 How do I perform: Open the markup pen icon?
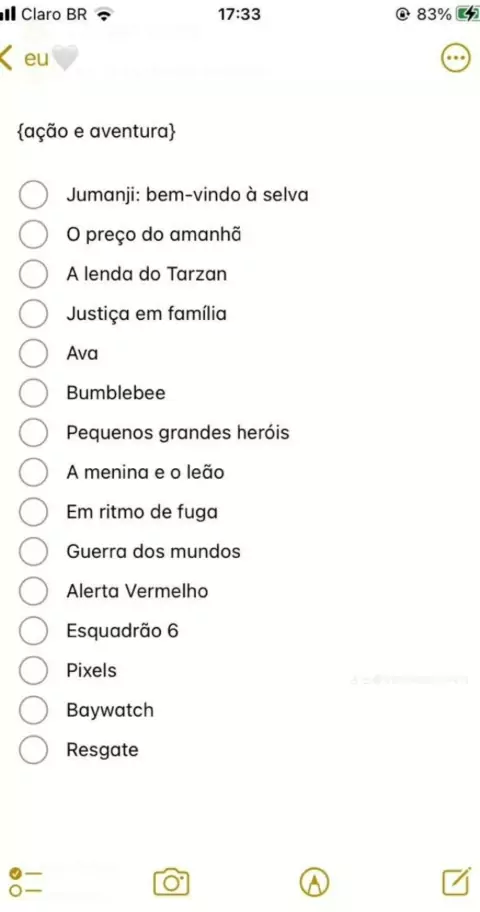[315, 882]
